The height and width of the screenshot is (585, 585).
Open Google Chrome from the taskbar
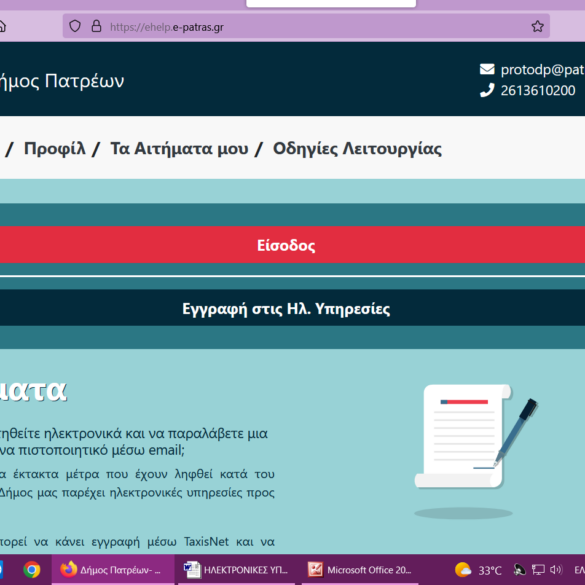(32, 570)
